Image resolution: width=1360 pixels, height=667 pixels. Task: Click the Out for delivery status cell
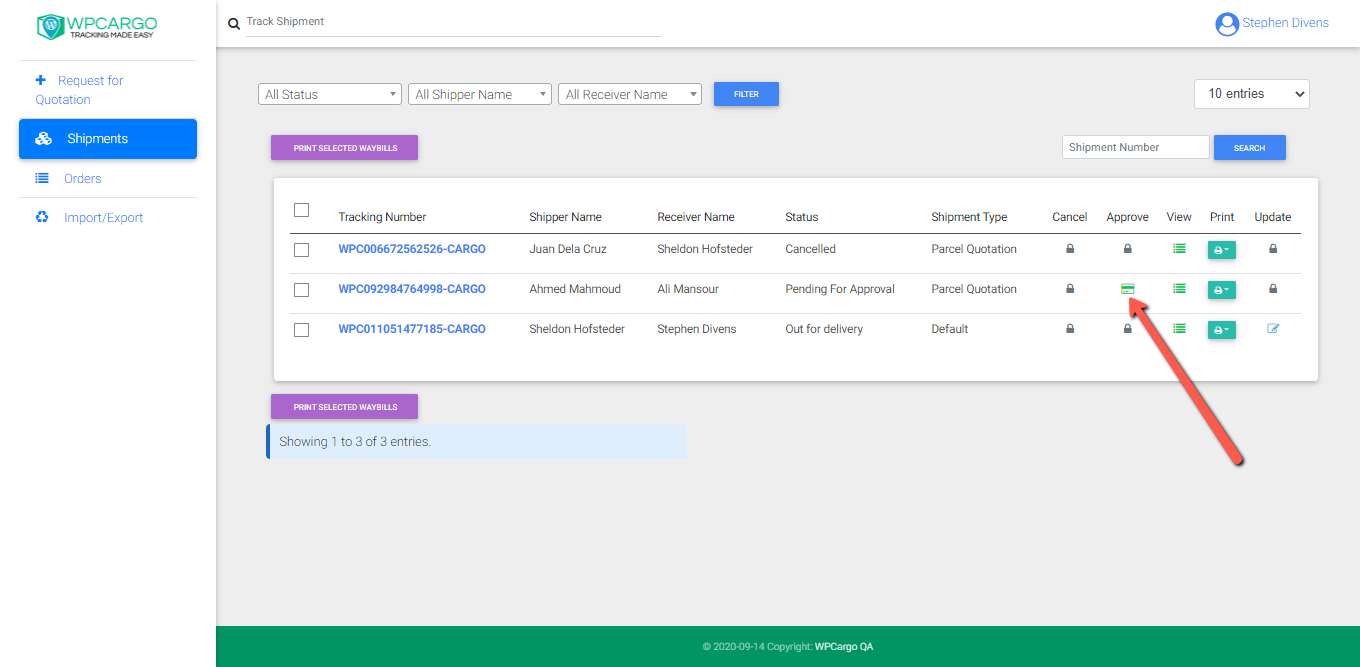(824, 329)
